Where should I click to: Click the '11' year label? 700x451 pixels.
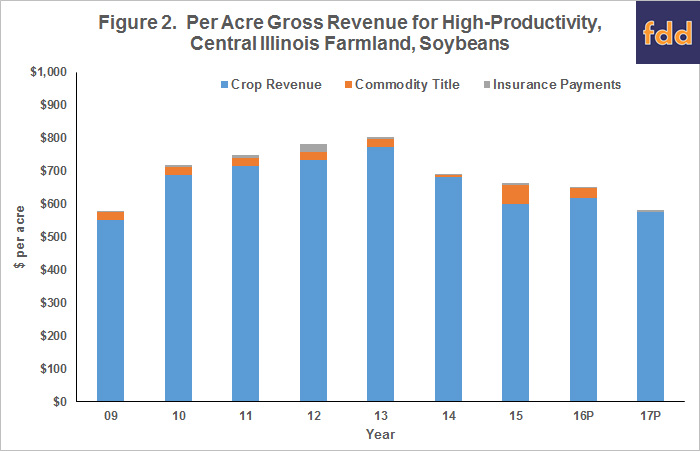pyautogui.click(x=246, y=416)
